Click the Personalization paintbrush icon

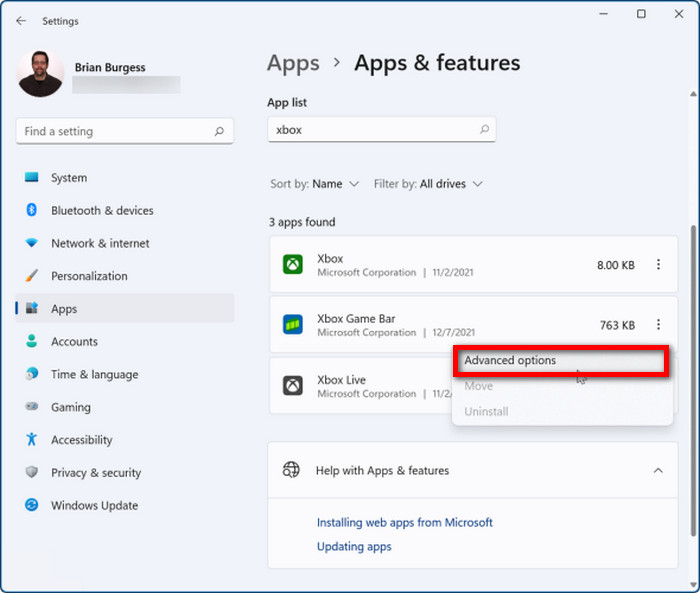coord(32,275)
